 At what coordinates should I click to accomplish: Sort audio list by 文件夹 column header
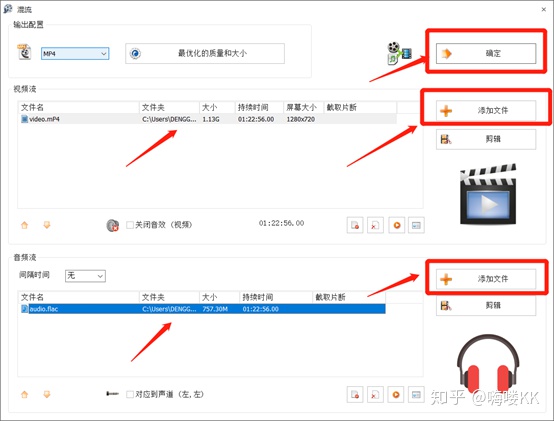(x=169, y=297)
